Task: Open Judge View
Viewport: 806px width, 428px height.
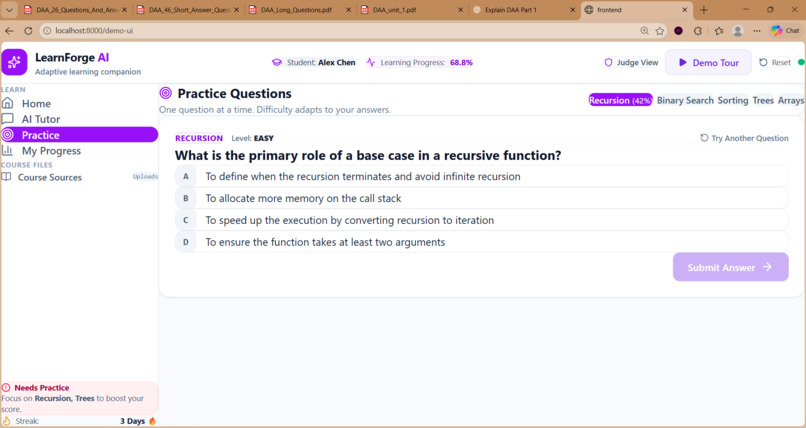Action: (631, 62)
